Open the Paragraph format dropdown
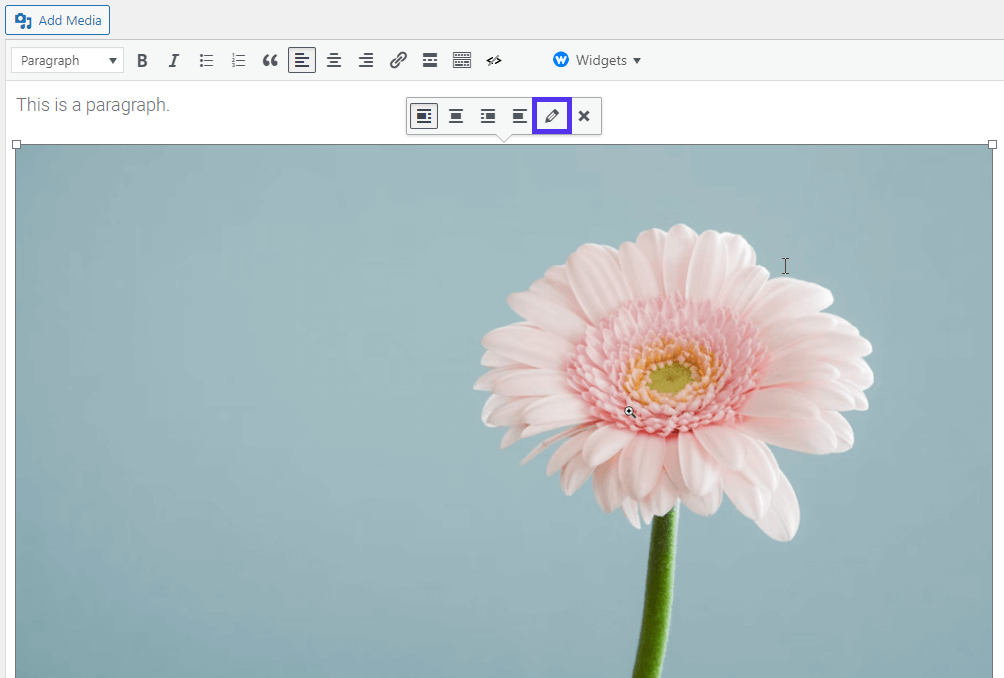1004x678 pixels. (x=67, y=60)
